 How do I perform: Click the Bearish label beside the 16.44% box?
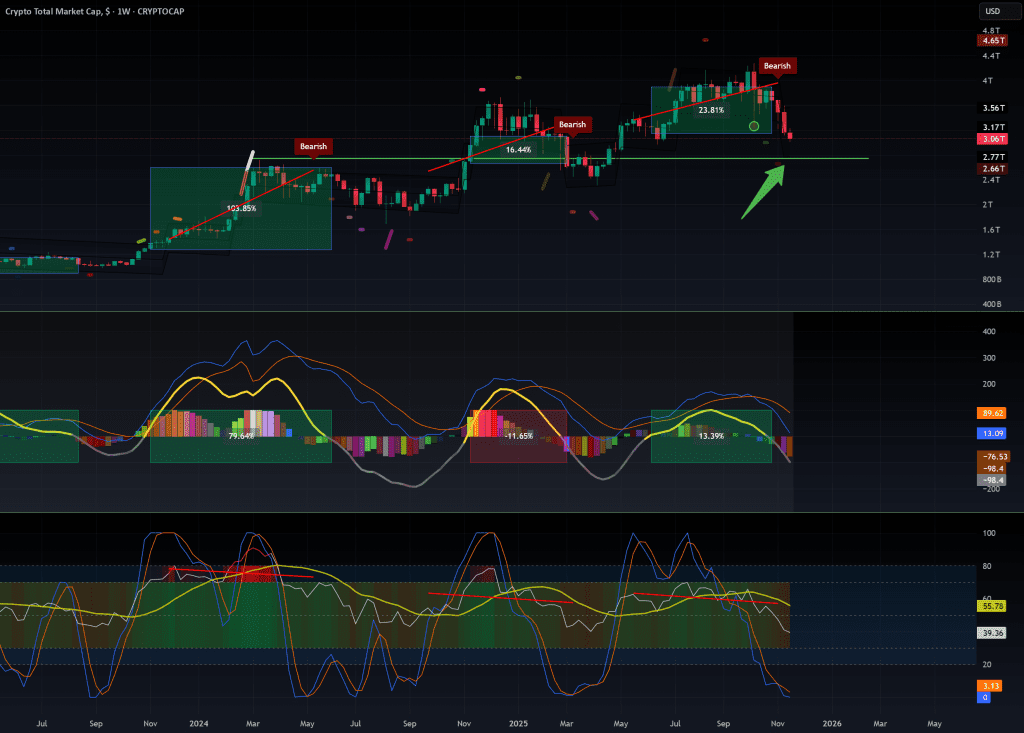point(572,125)
